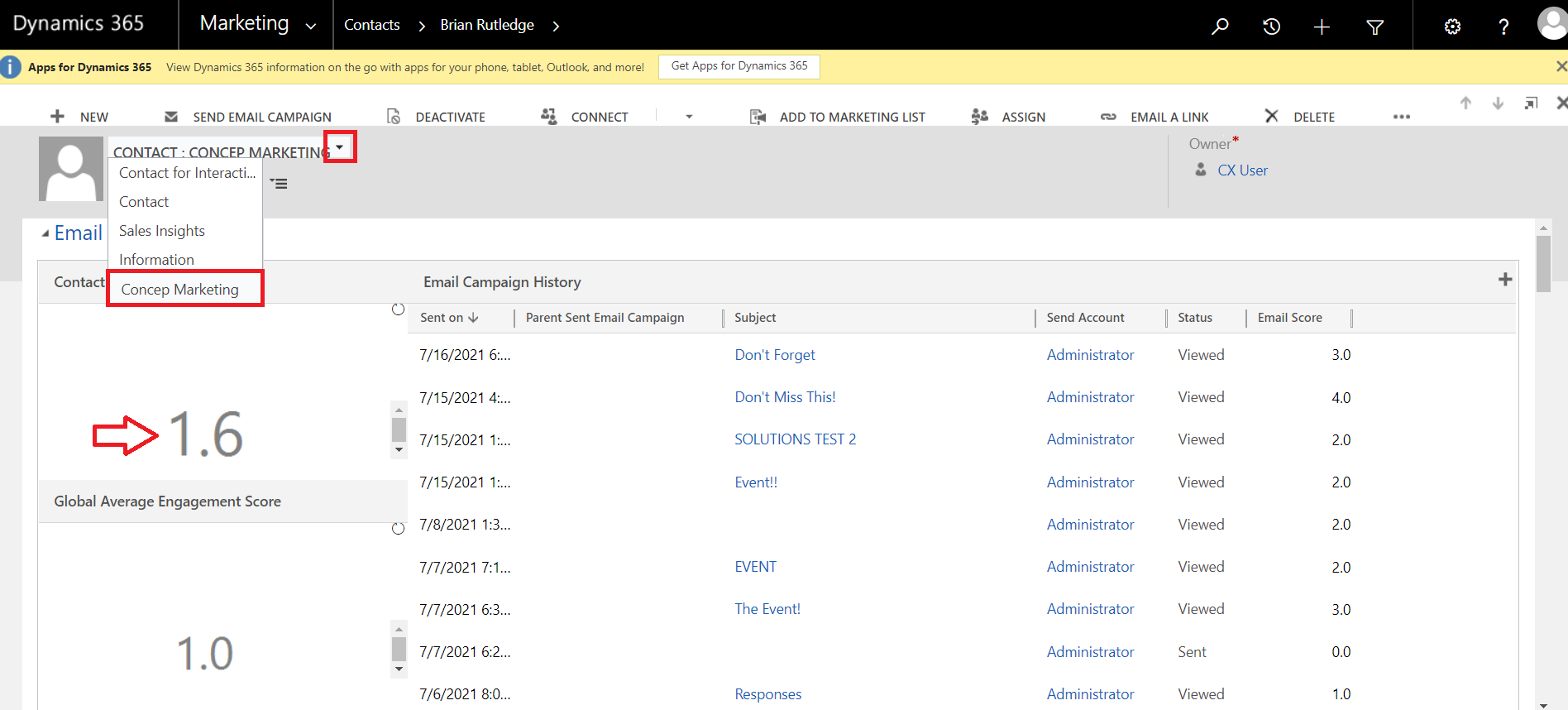Open CX User owner link

point(1242,170)
